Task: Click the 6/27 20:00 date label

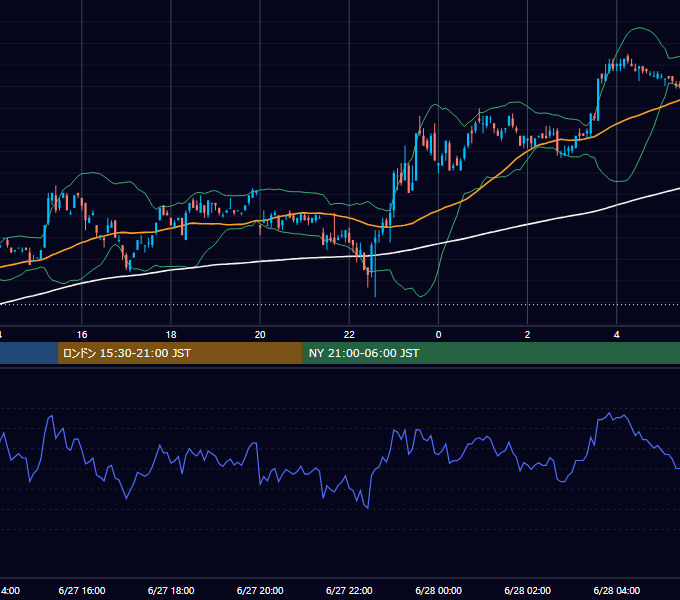Action: tap(260, 590)
